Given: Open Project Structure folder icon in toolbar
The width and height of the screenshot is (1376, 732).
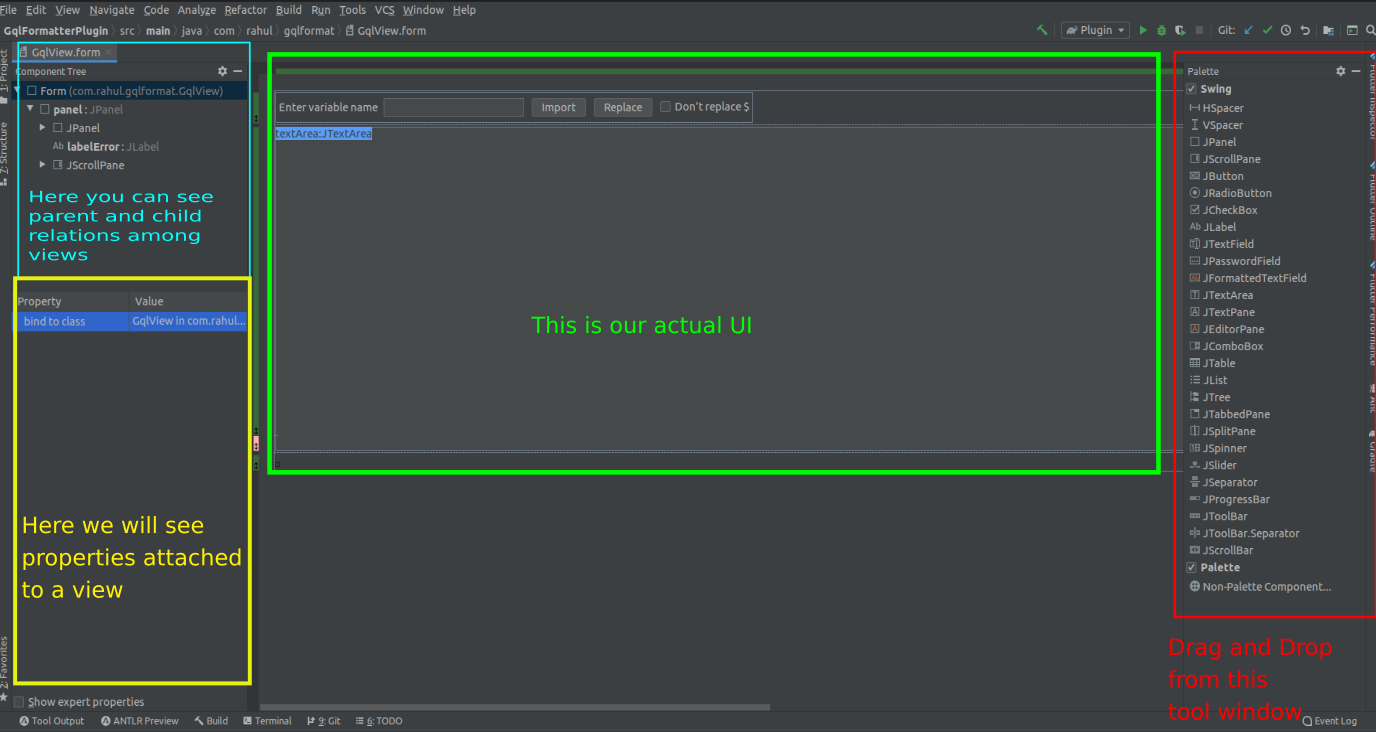Looking at the screenshot, I should (x=1329, y=30).
